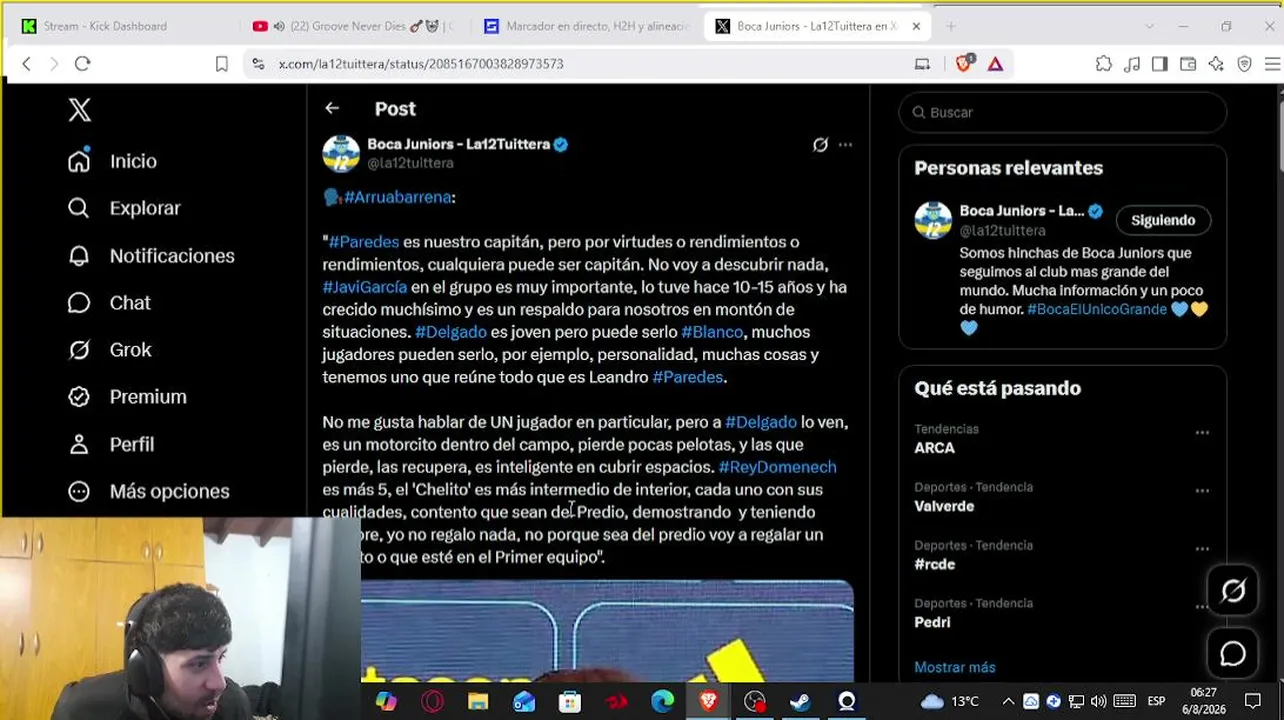Open the extensions puzzle icon

[1104, 63]
